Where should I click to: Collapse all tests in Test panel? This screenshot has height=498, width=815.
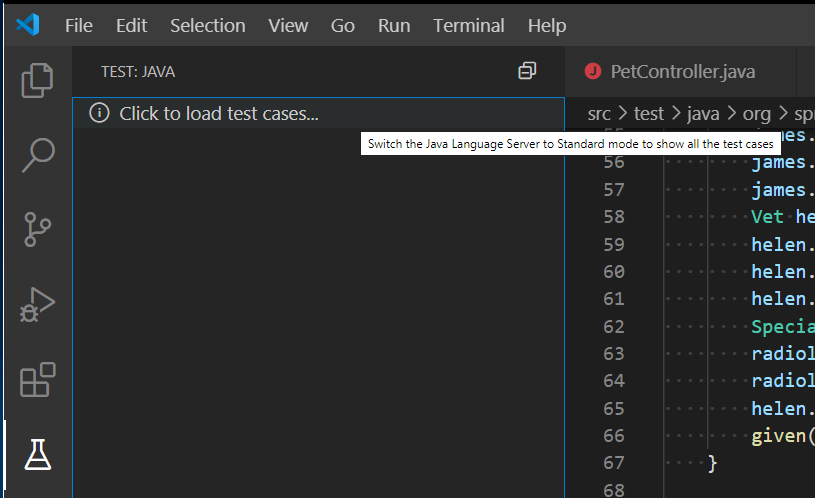[x=527, y=71]
